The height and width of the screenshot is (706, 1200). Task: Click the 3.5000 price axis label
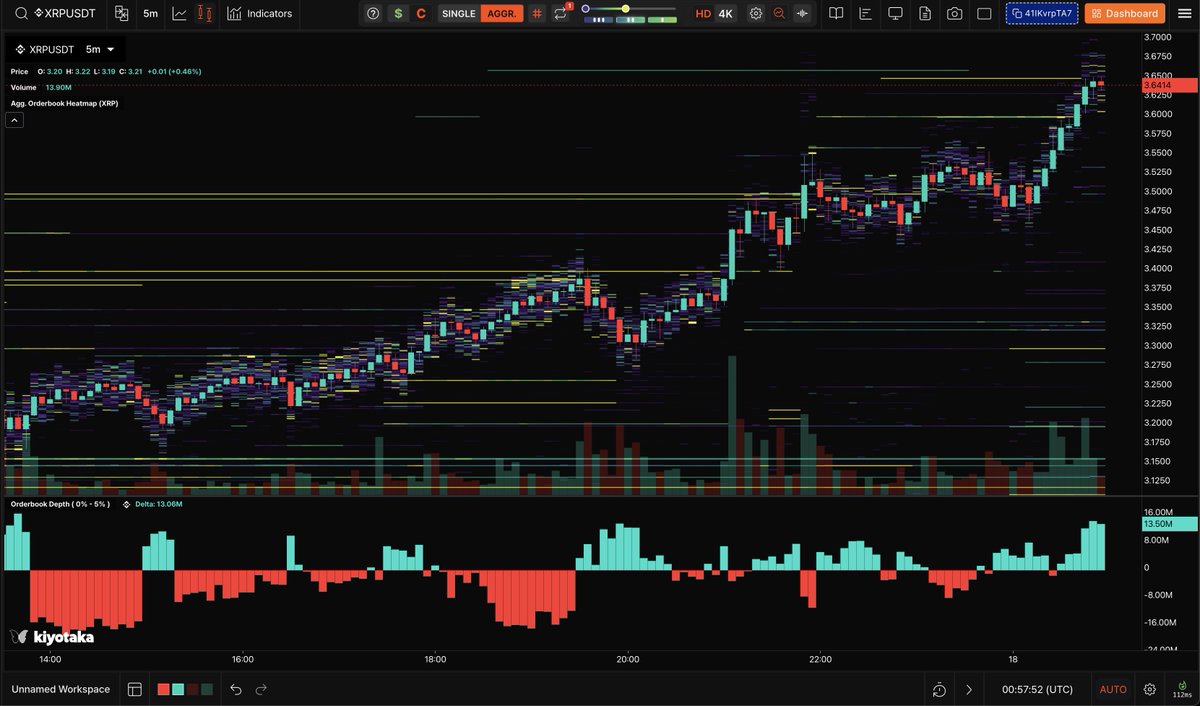(1158, 191)
